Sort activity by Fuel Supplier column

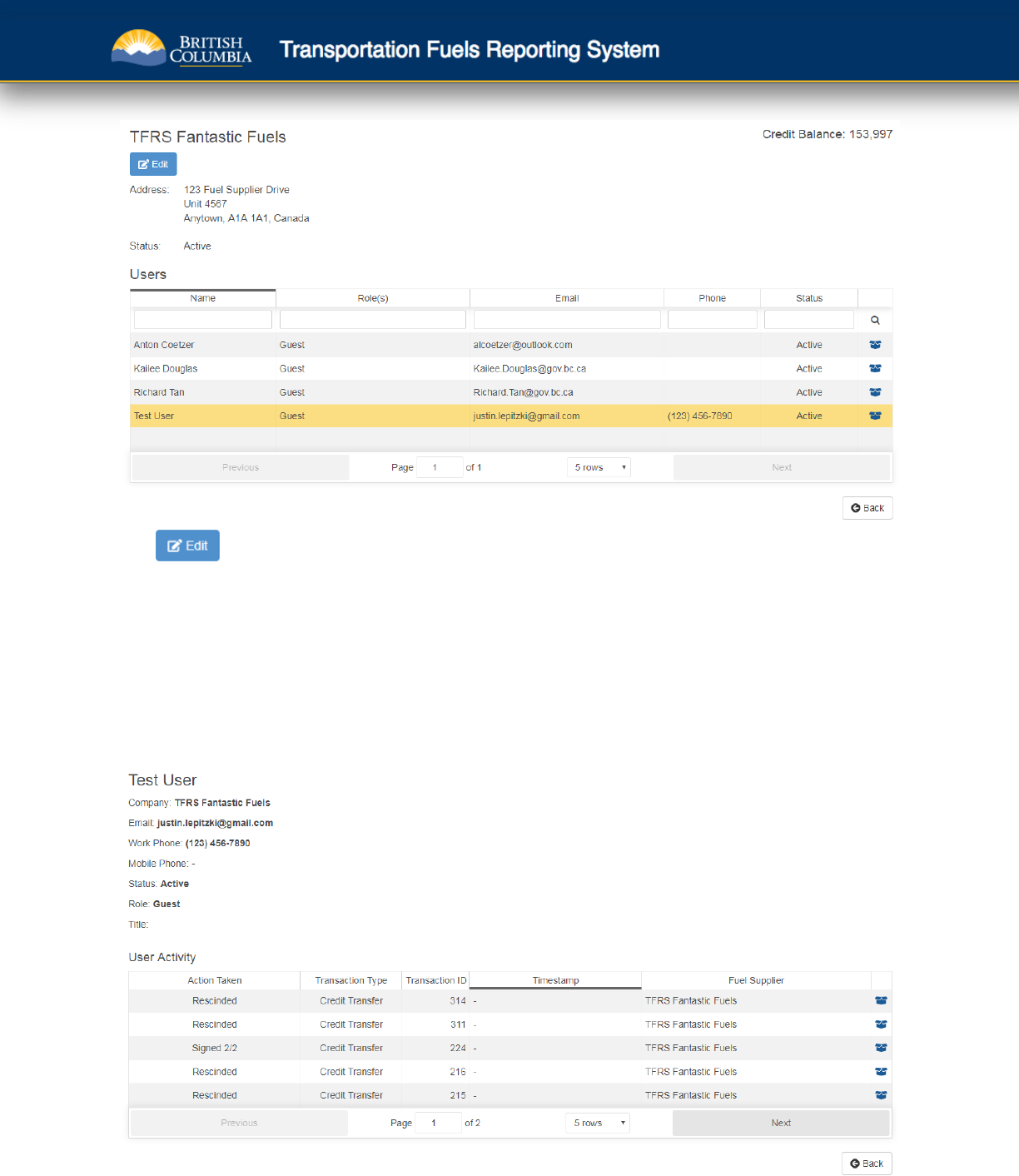tap(756, 980)
